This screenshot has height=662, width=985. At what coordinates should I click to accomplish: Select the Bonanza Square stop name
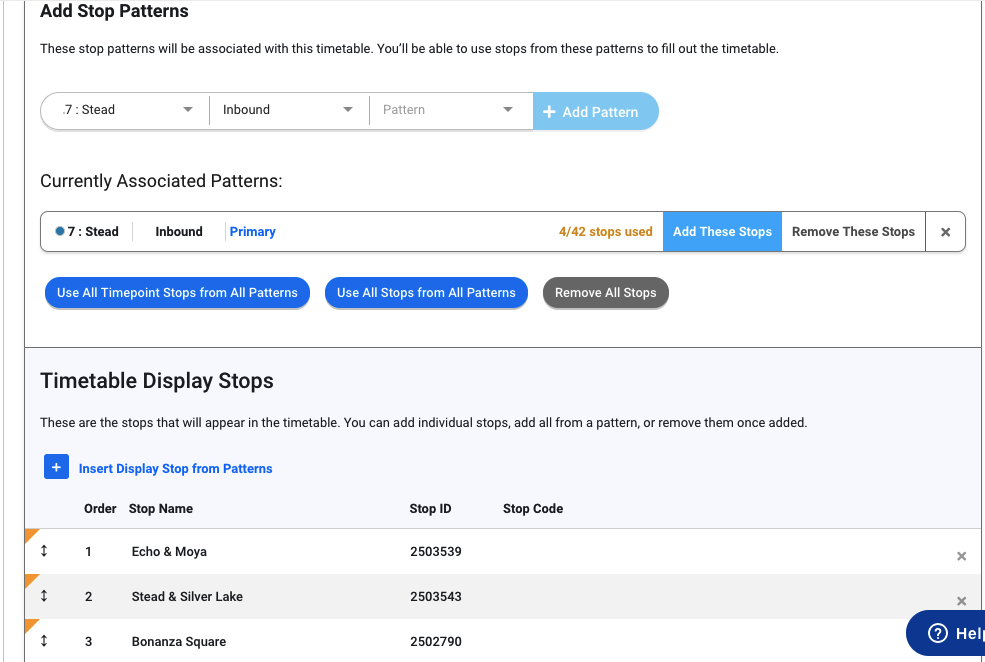(179, 642)
